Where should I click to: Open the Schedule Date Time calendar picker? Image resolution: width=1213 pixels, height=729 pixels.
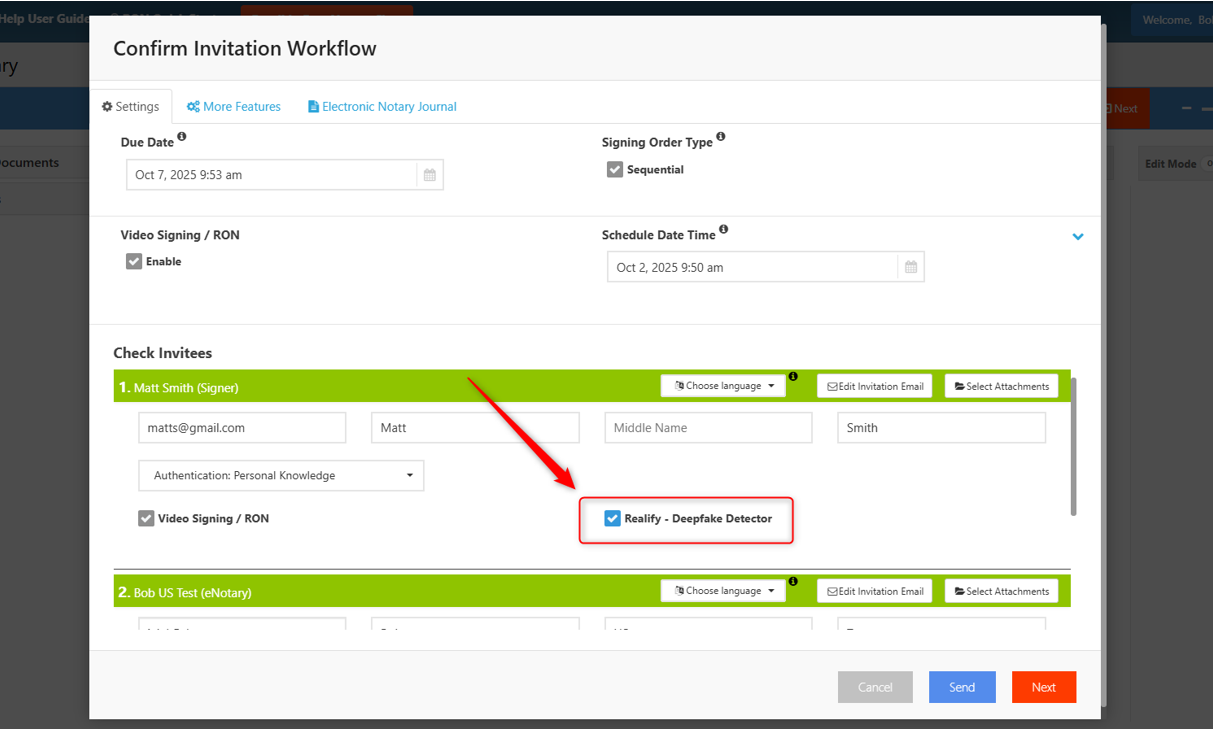[x=910, y=267]
